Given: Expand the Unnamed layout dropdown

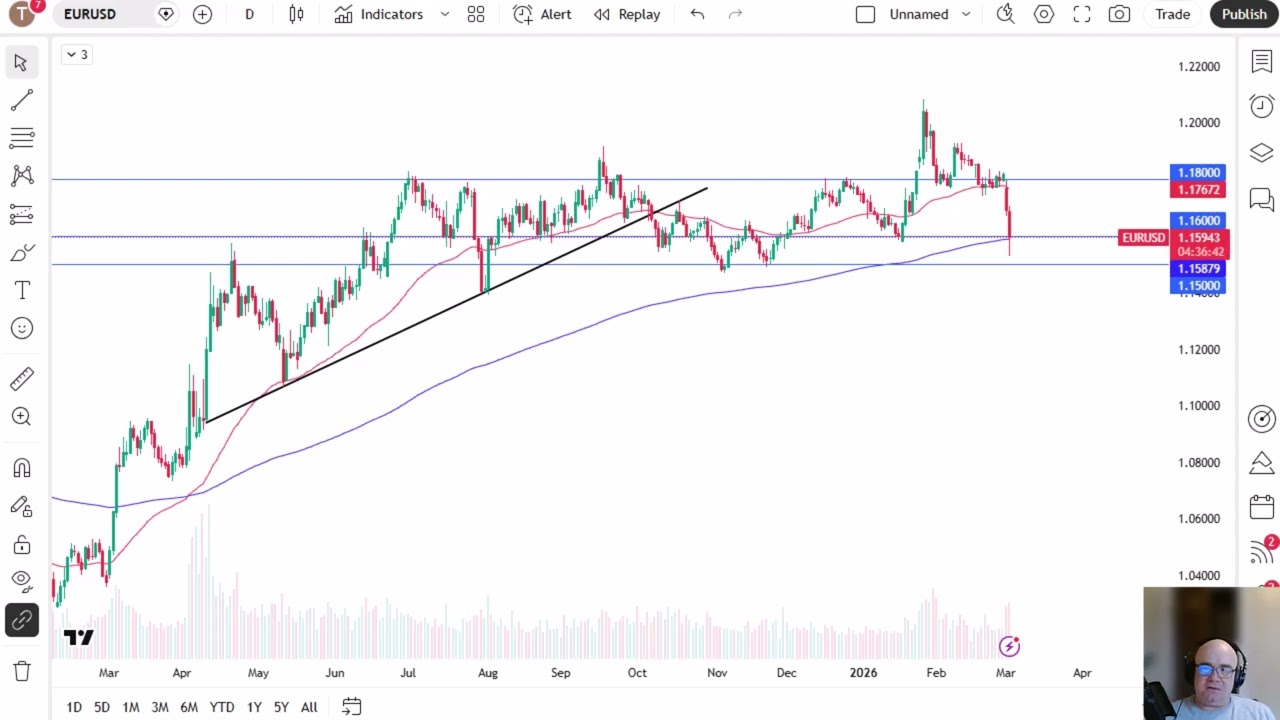Looking at the screenshot, I should [x=966, y=14].
